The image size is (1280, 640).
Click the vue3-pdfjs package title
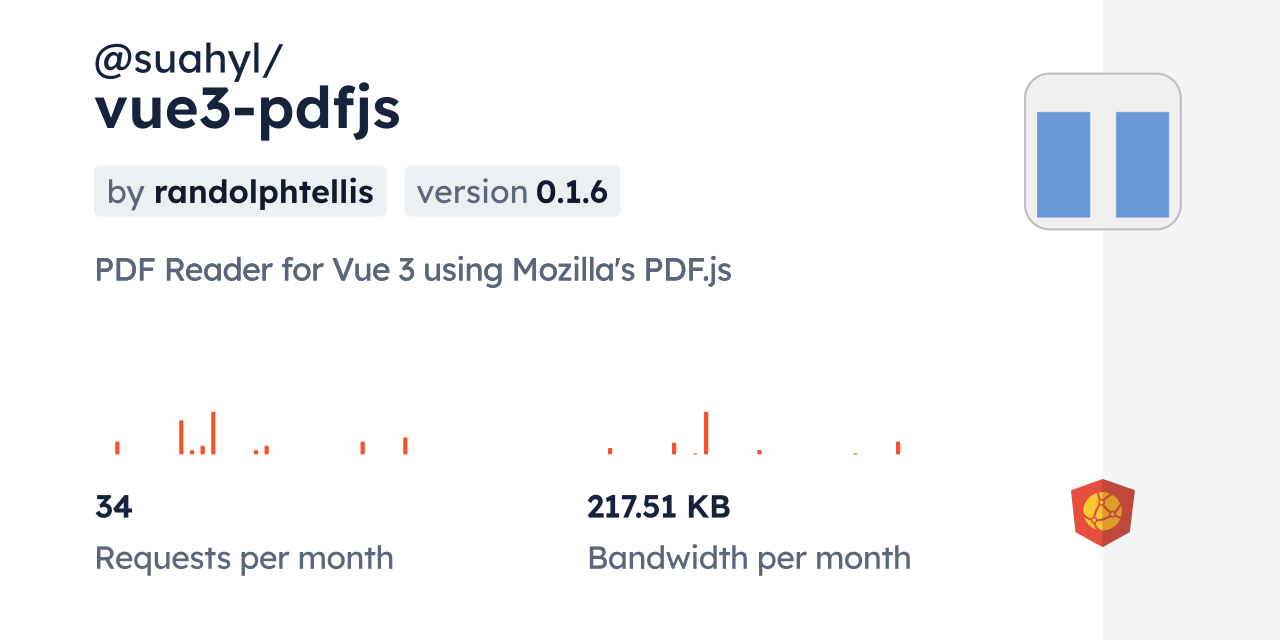pyautogui.click(x=248, y=110)
